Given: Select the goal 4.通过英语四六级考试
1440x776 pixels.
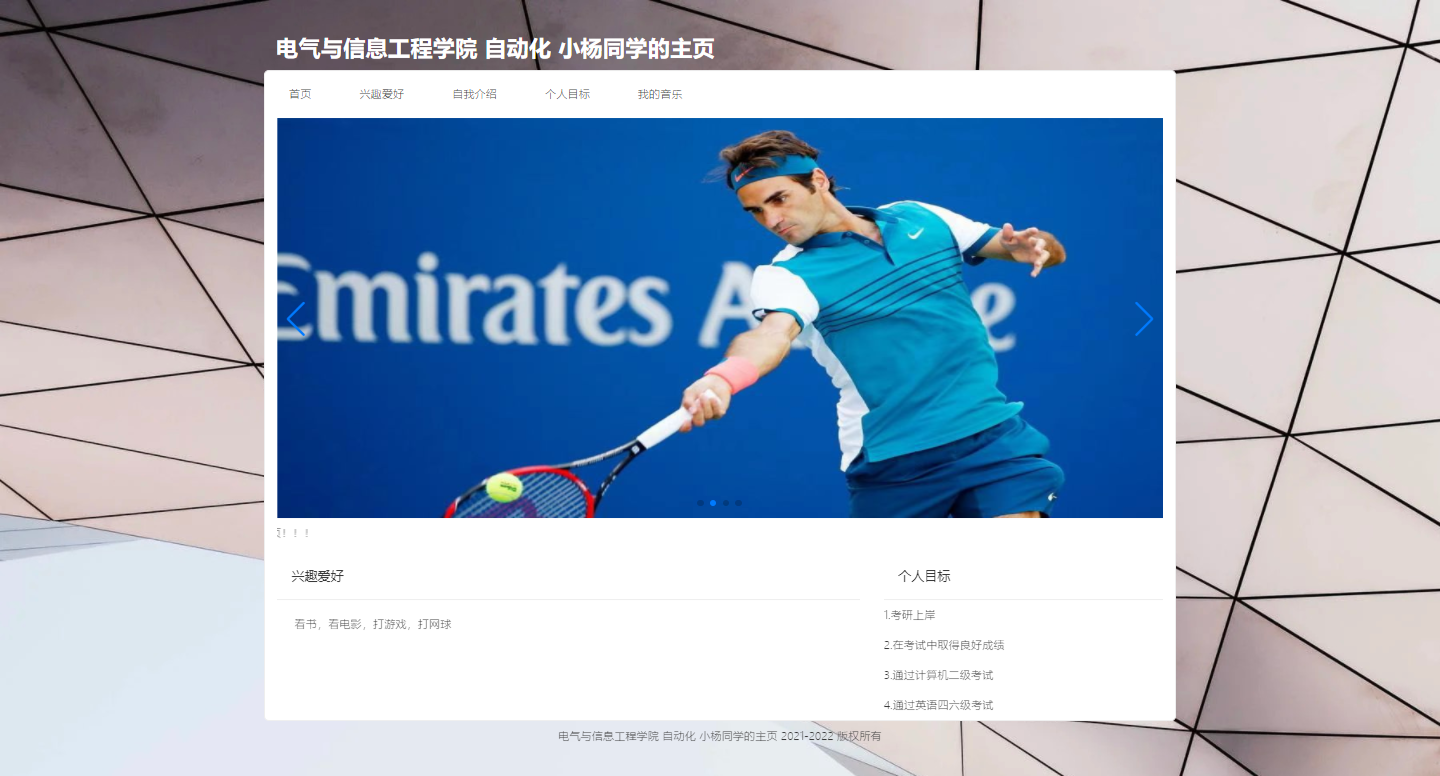Looking at the screenshot, I should coord(938,705).
